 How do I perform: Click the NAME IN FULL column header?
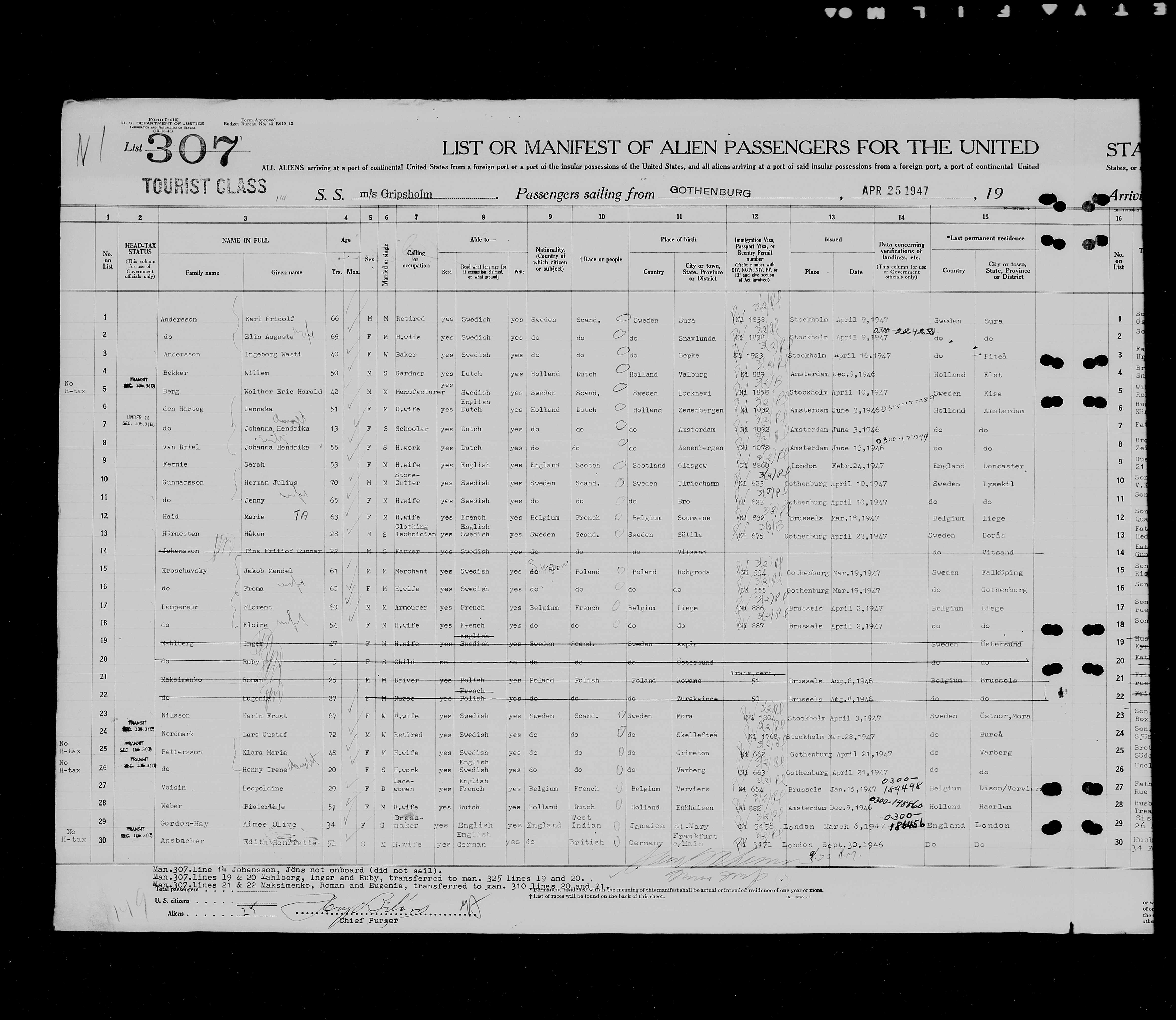[x=245, y=240]
